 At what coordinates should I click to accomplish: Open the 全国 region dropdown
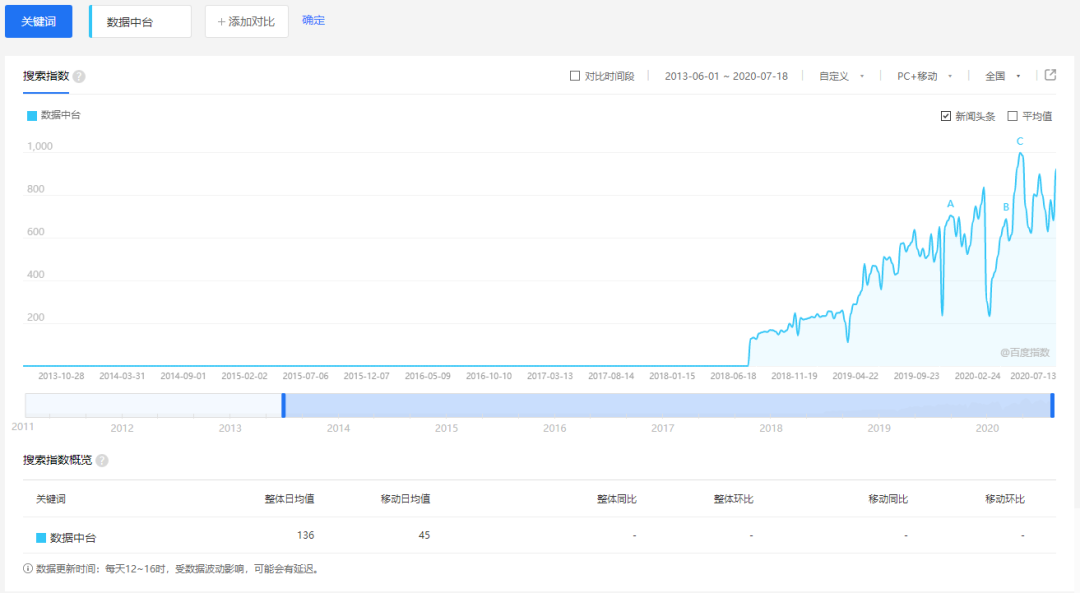1003,76
